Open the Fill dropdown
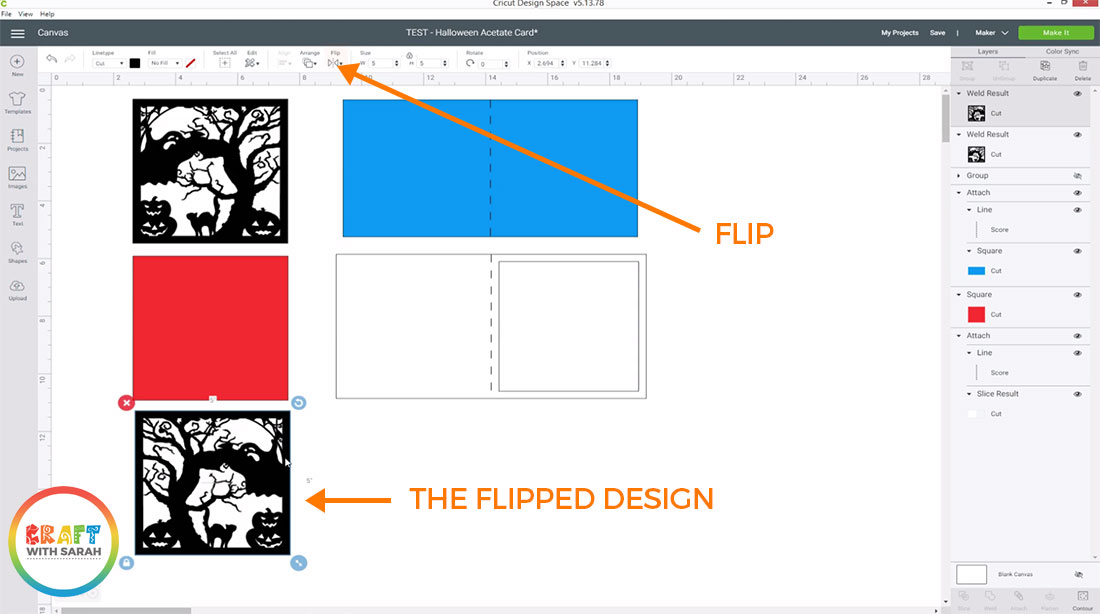 point(165,63)
